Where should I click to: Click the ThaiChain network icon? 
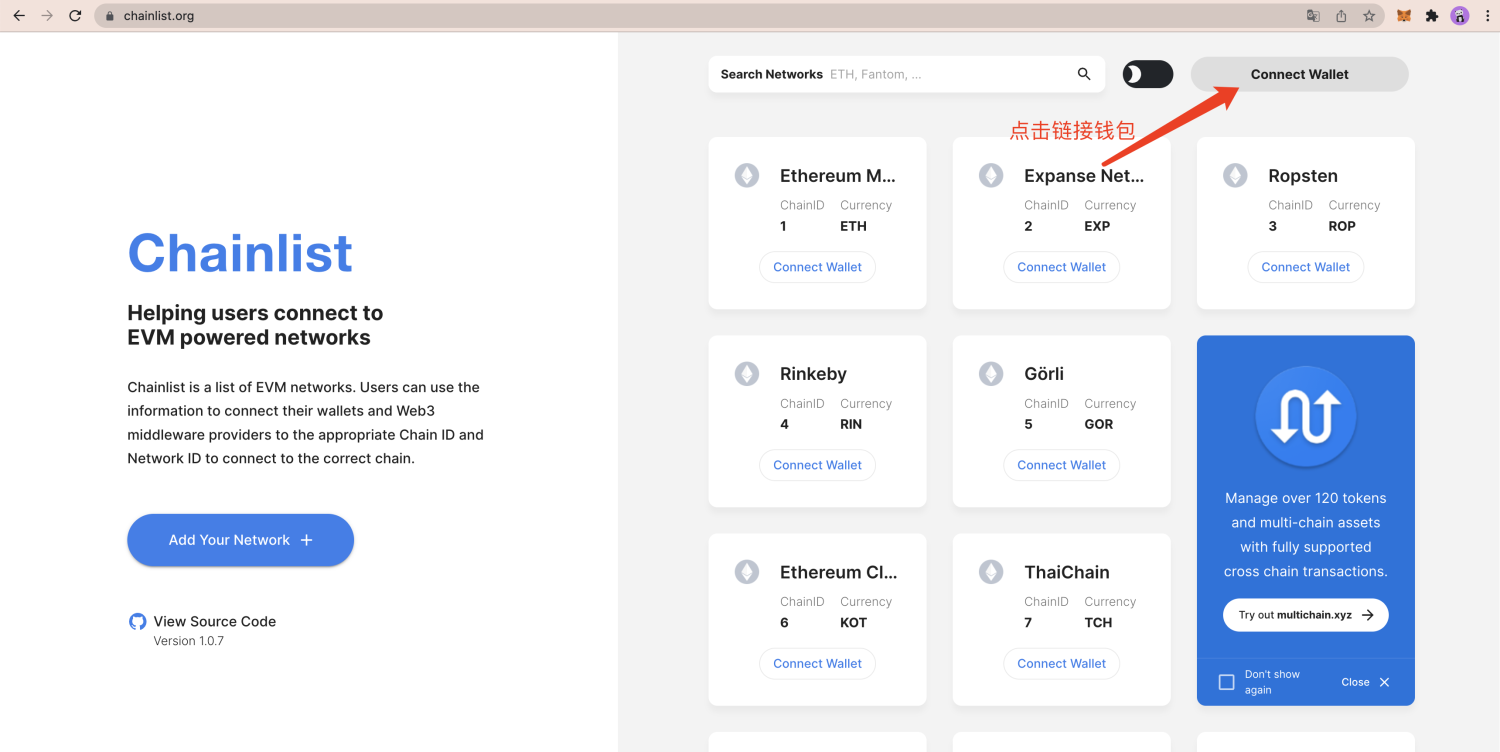point(991,572)
